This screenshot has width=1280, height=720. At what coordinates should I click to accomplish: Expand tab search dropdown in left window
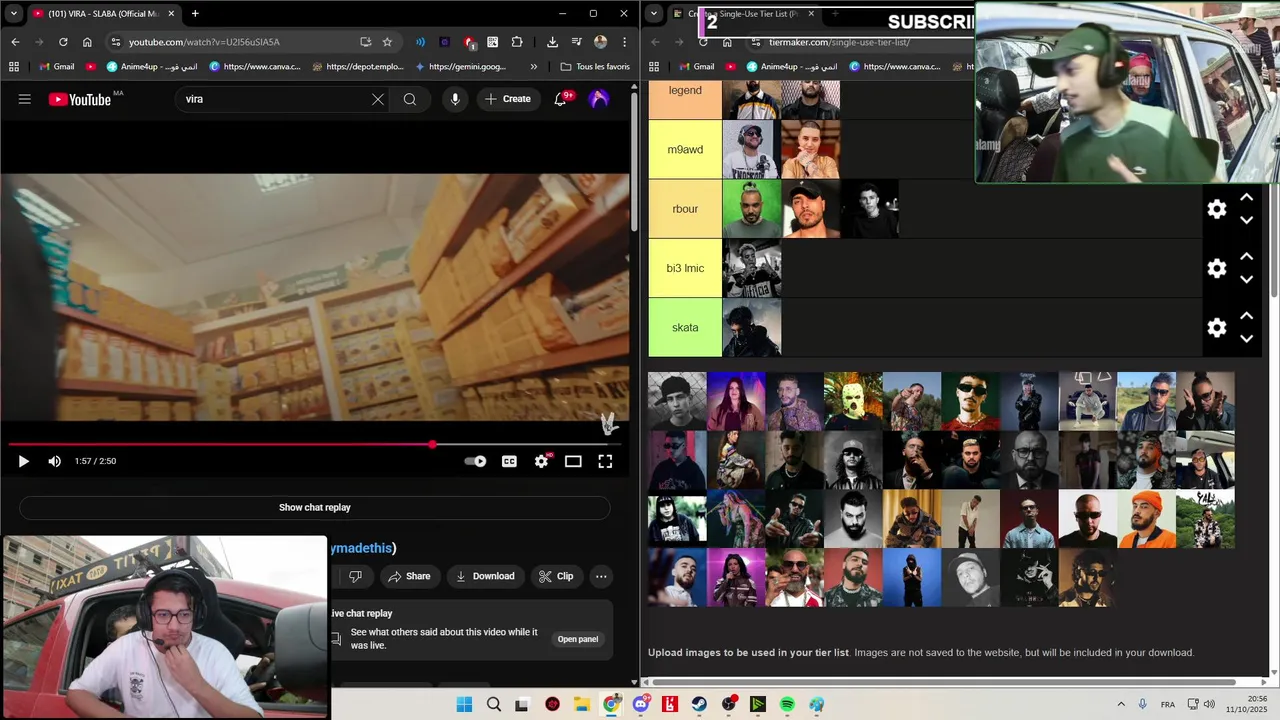(x=12, y=14)
